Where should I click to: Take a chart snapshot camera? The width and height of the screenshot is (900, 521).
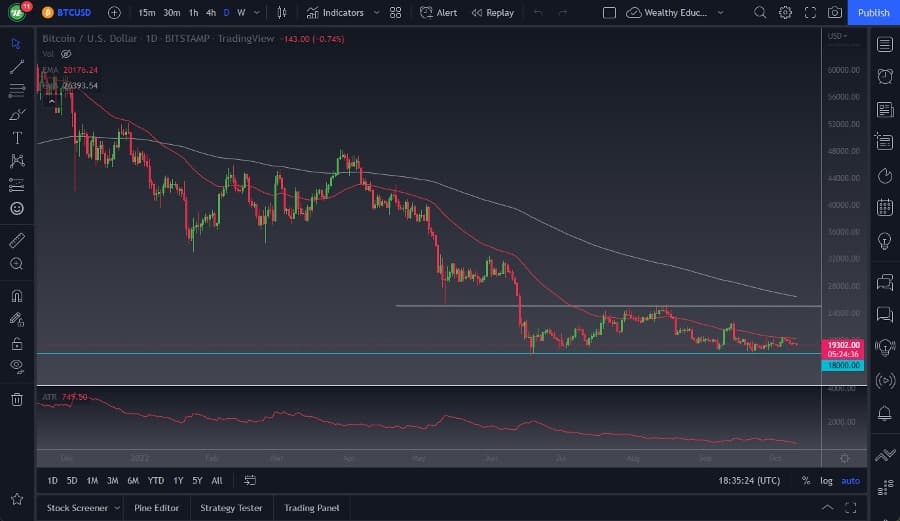[835, 13]
